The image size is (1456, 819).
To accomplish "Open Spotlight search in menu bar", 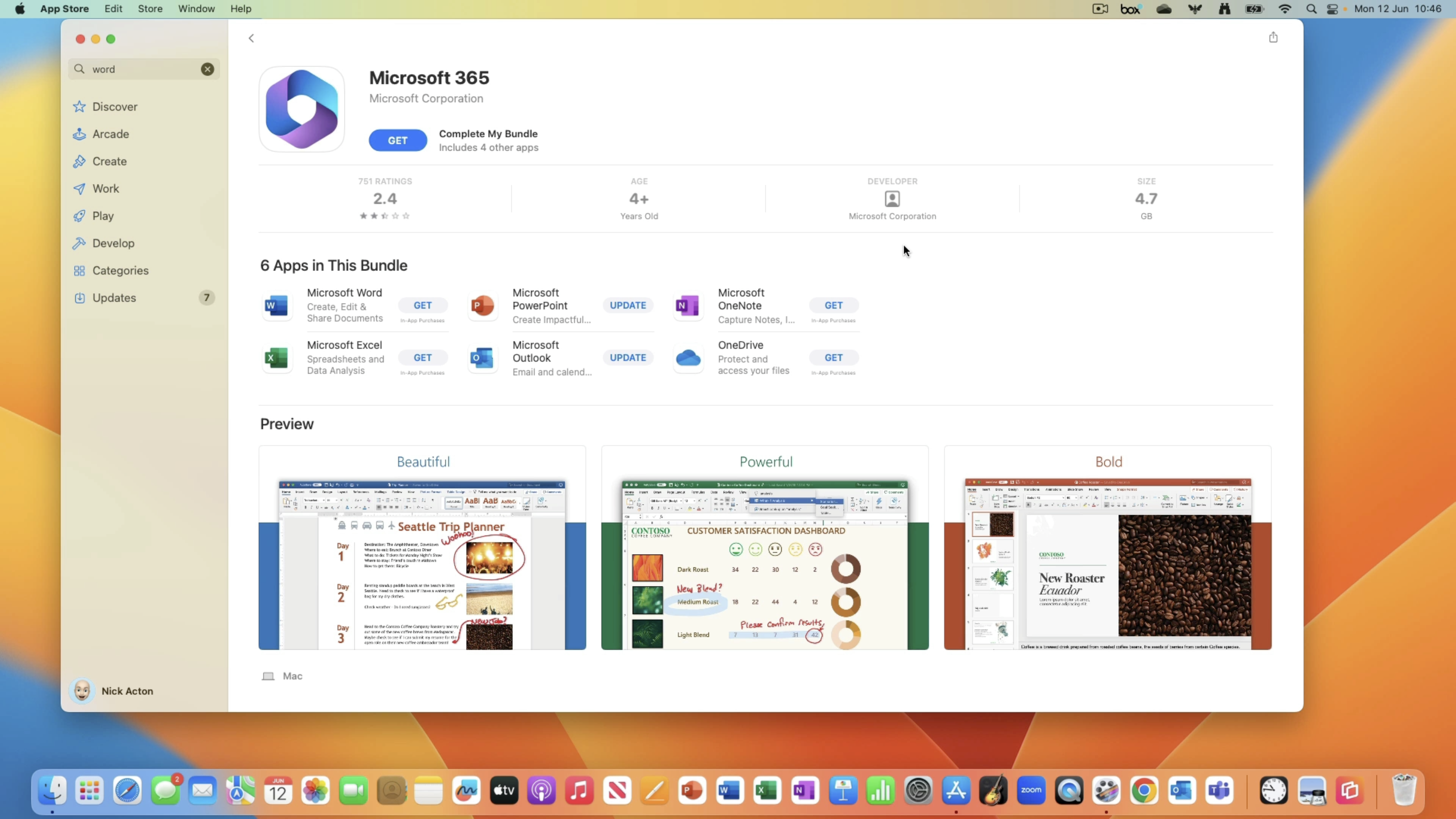I will 1311,8.
